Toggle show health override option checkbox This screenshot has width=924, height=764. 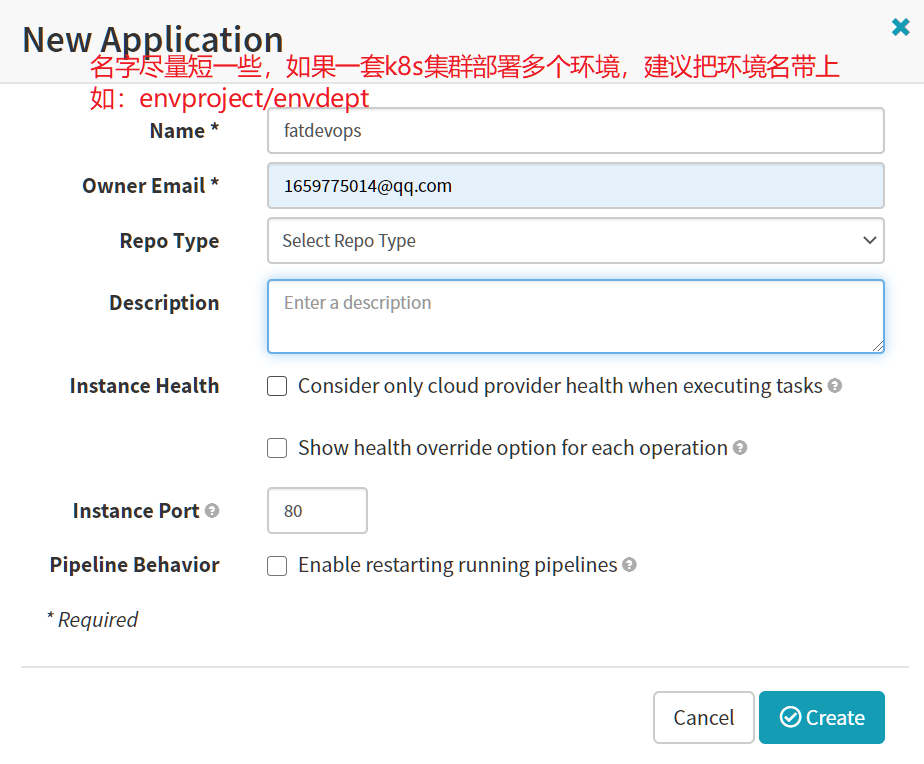(x=277, y=448)
